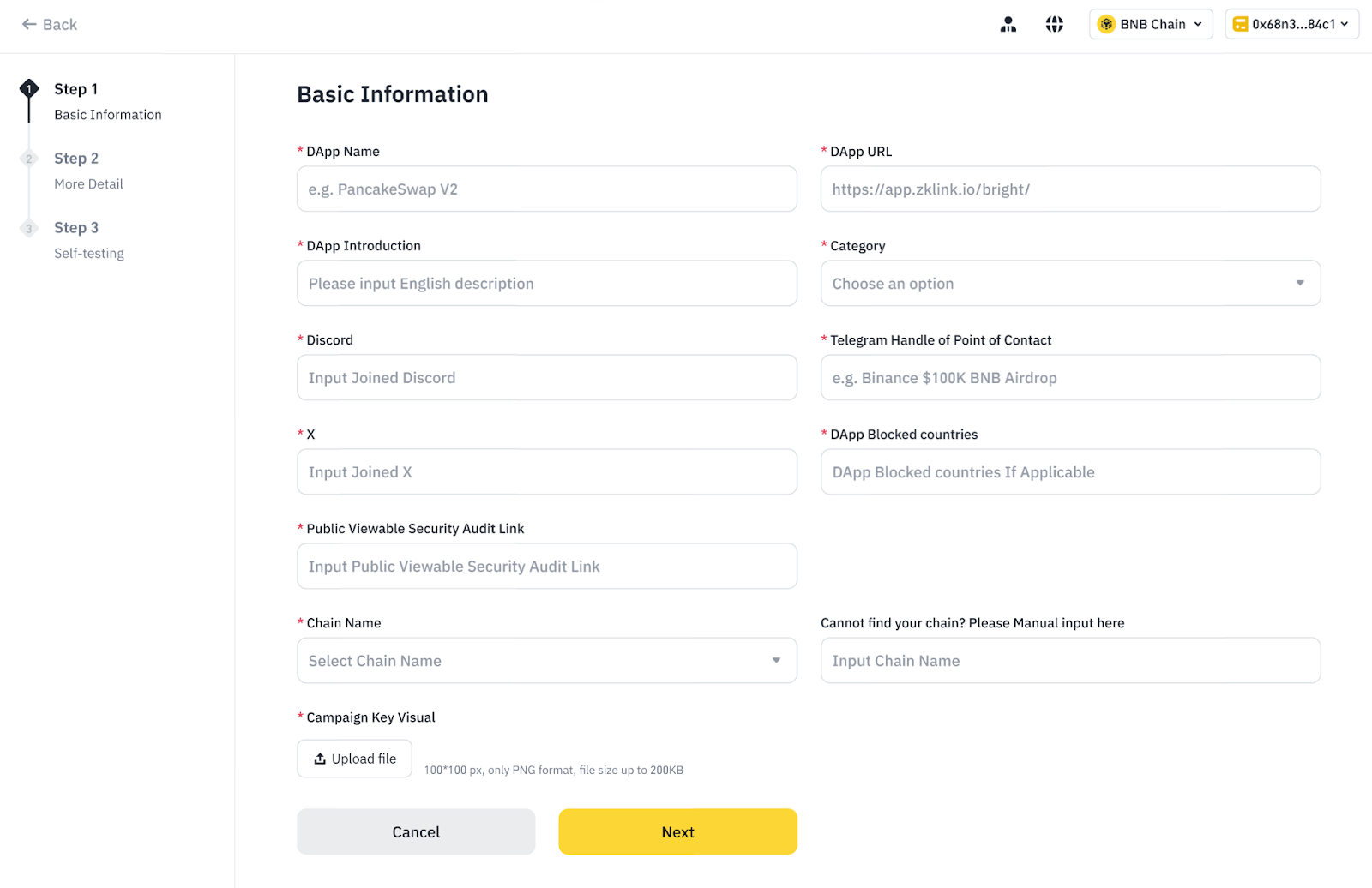Go to Step 2 More Detail

click(x=76, y=159)
